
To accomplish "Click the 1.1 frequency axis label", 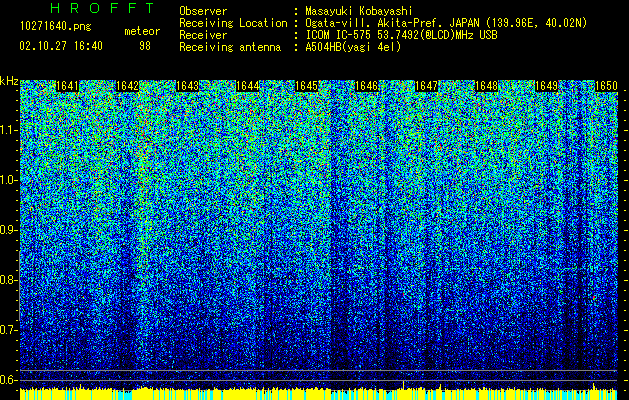I will [9, 130].
